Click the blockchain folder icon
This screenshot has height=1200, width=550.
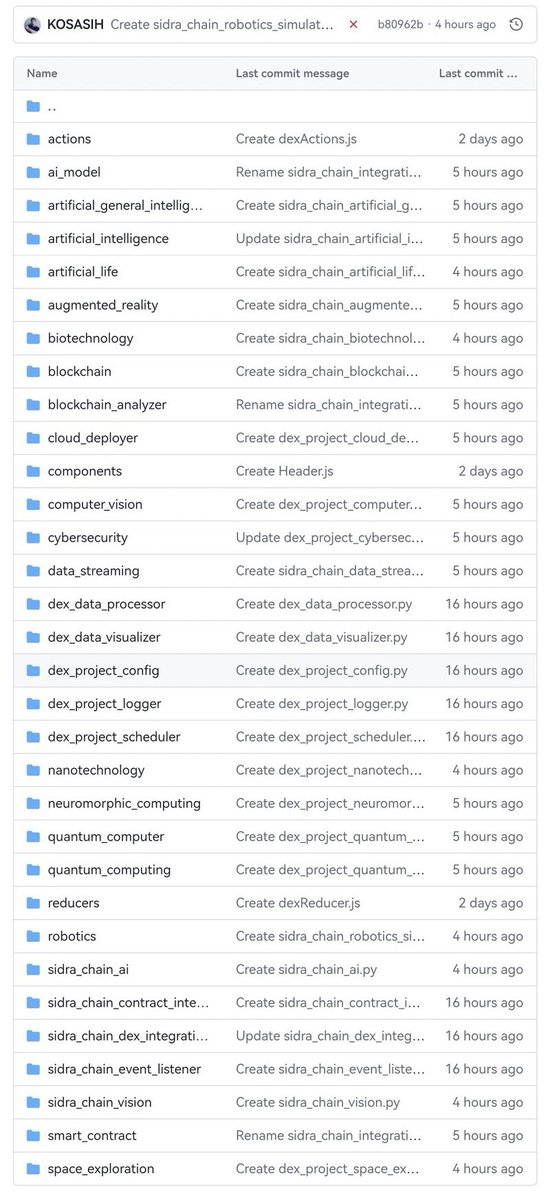tap(33, 371)
